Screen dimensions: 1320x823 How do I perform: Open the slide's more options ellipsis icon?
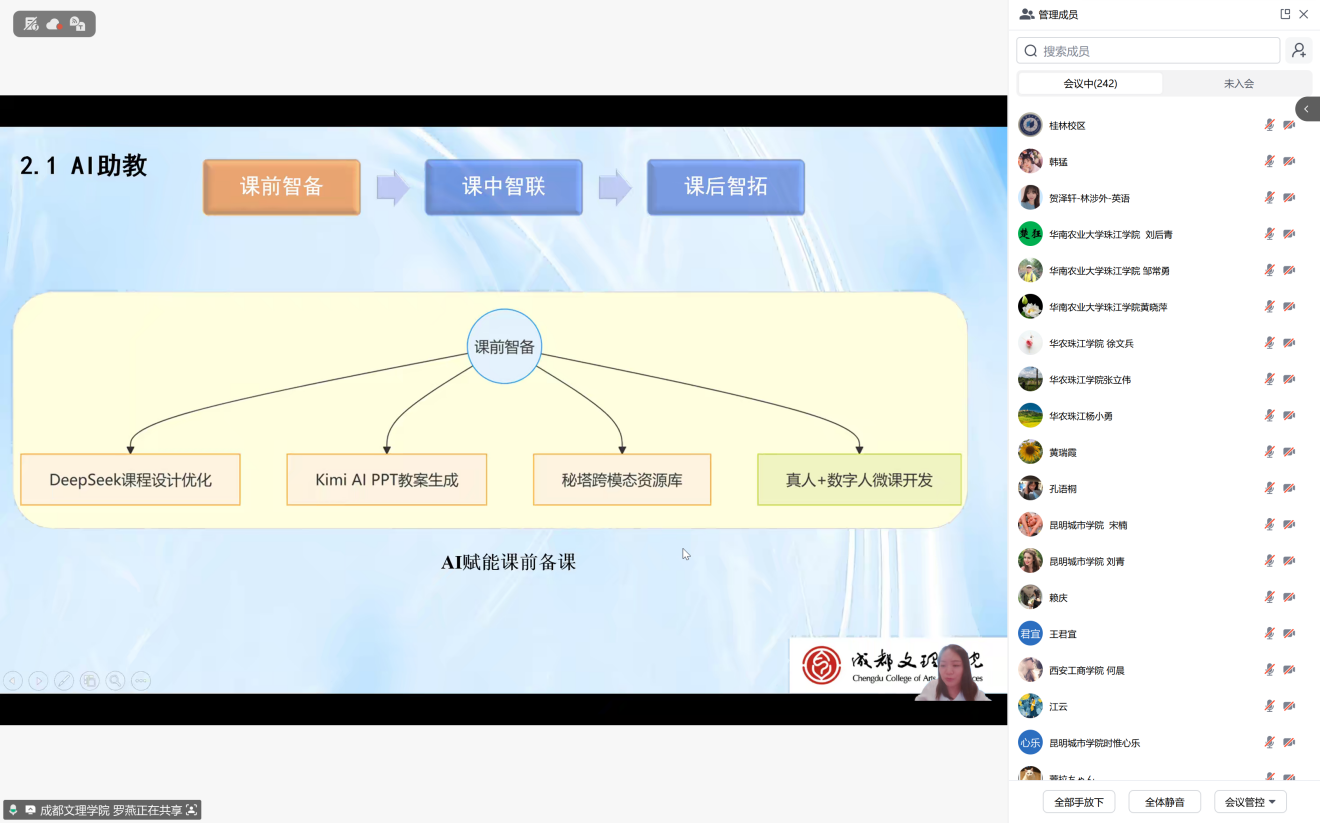pos(141,681)
